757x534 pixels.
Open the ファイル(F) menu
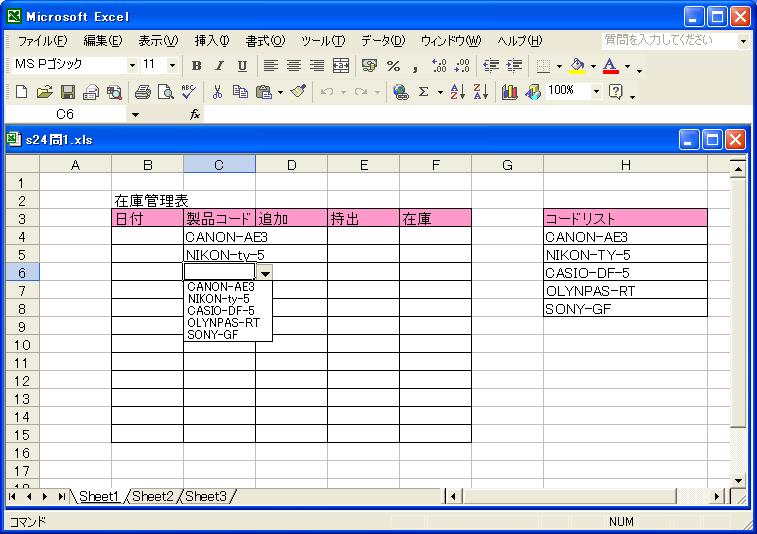(x=42, y=41)
